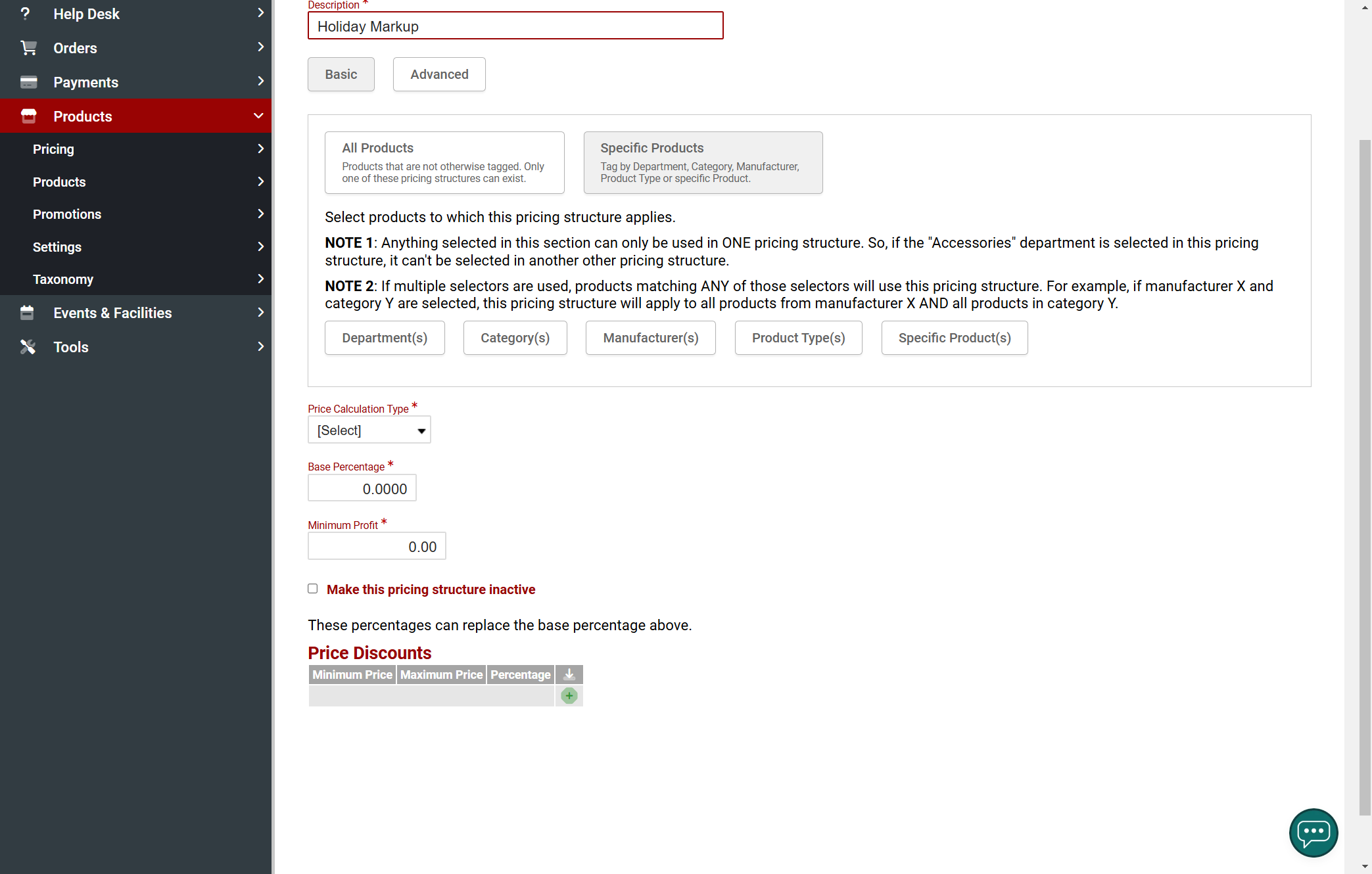Click the Events & Facilities calendar icon
This screenshot has width=1372, height=874.
click(27, 313)
